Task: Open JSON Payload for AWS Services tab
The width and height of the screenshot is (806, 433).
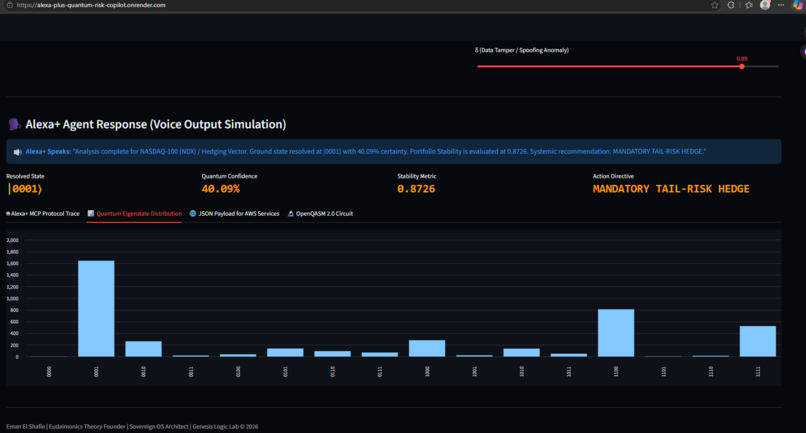Action: 234,213
